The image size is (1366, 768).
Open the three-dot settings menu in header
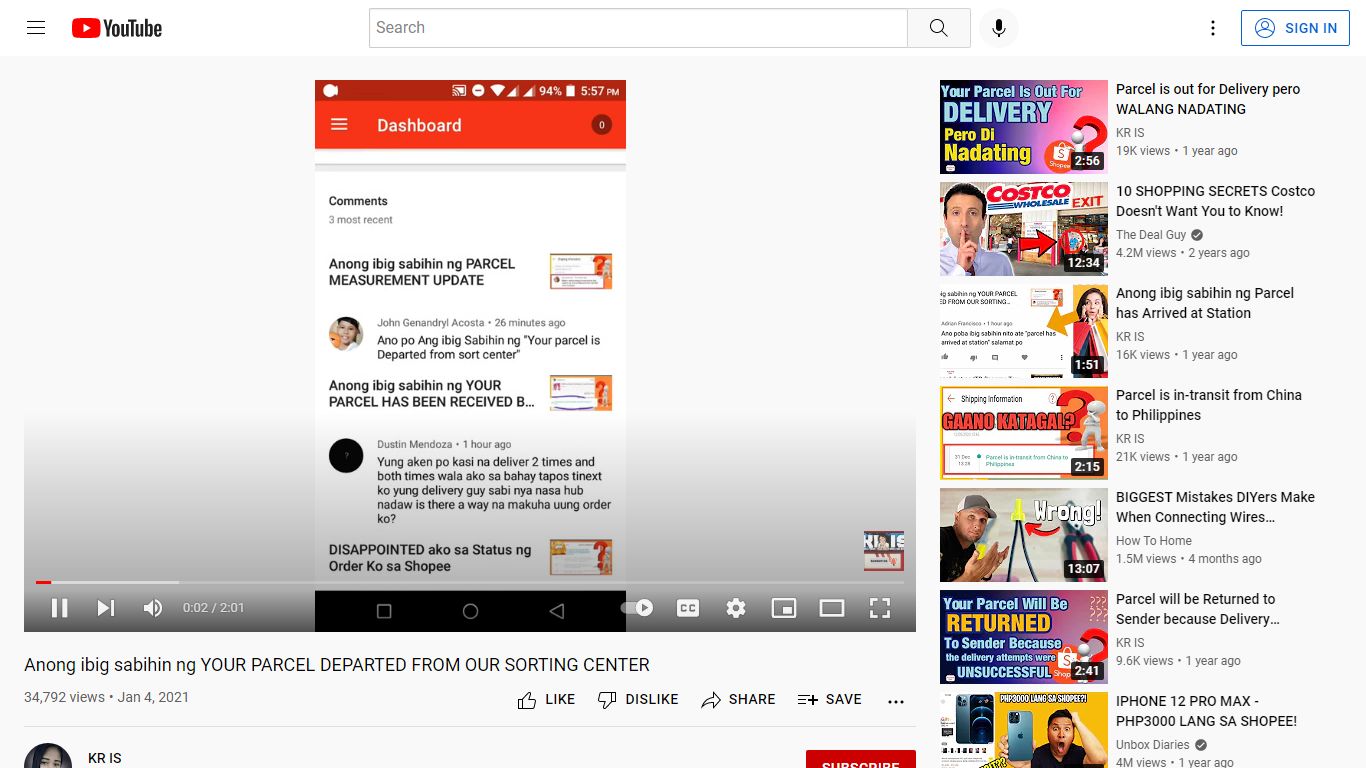[1212, 28]
